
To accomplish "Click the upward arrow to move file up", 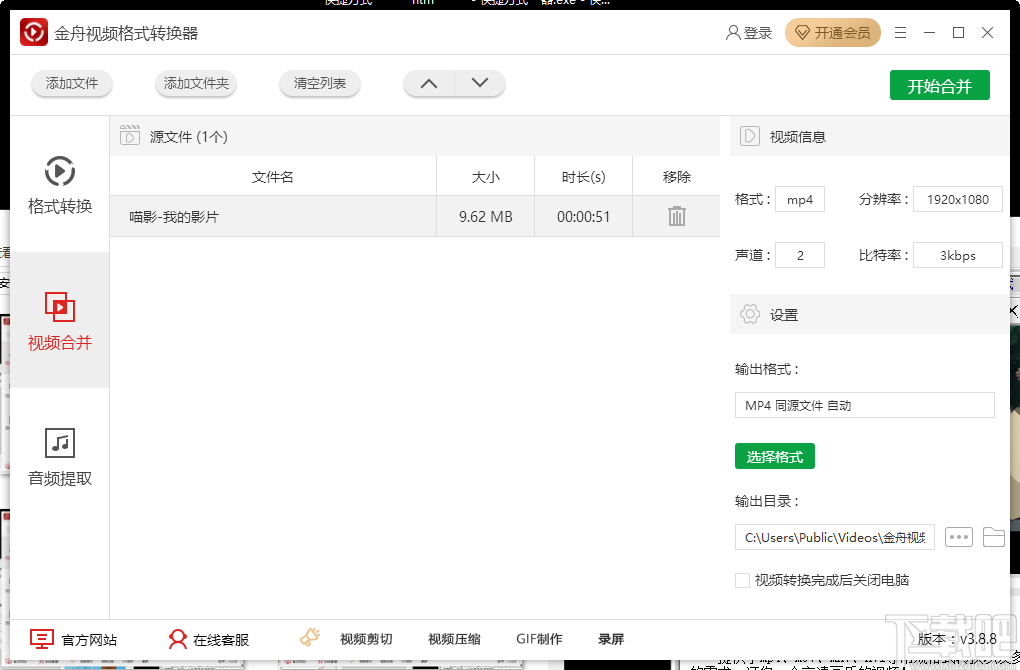I will point(428,84).
